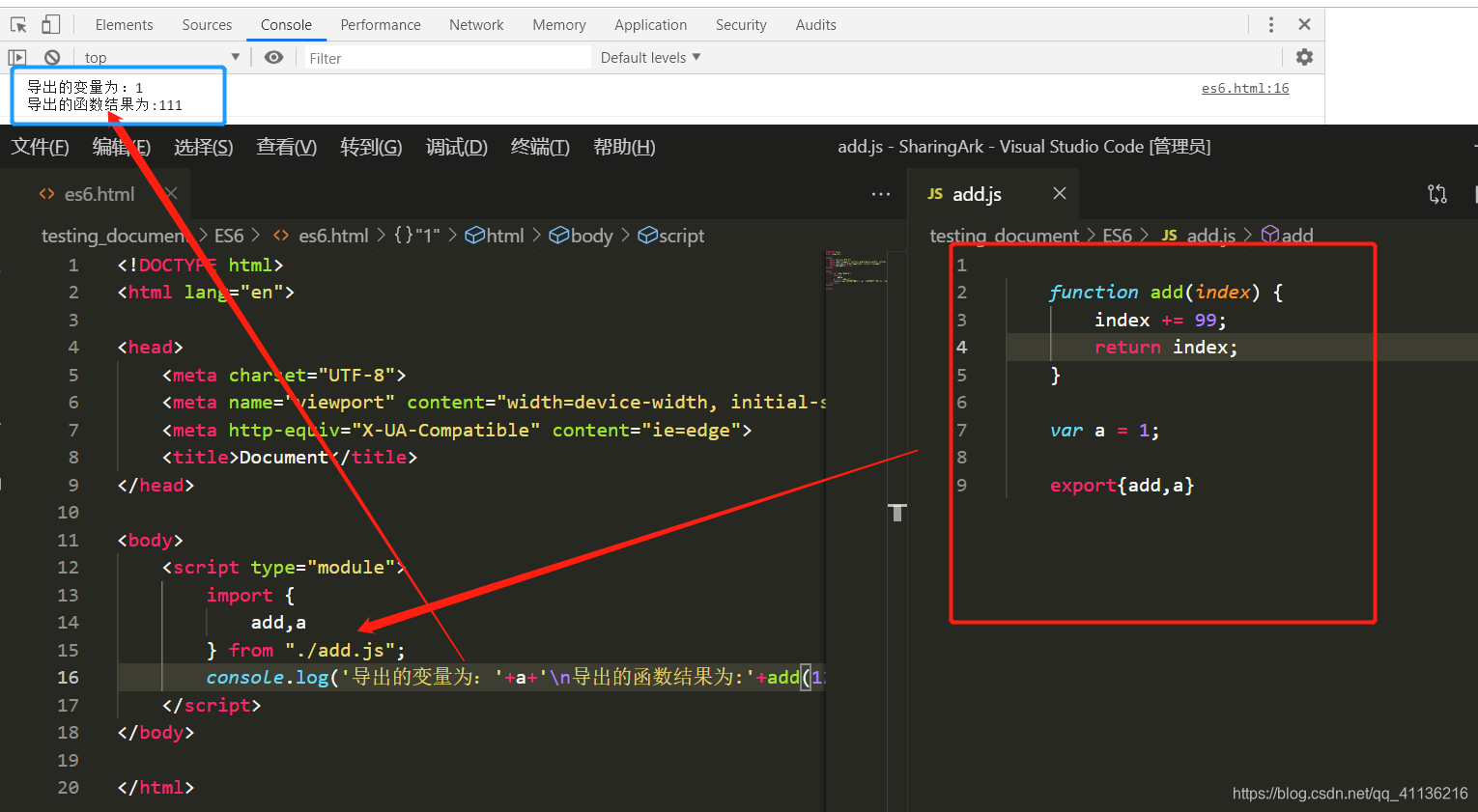Viewport: 1478px width, 812px height.
Task: Click line number 12 in es6.html
Action: [x=68, y=568]
